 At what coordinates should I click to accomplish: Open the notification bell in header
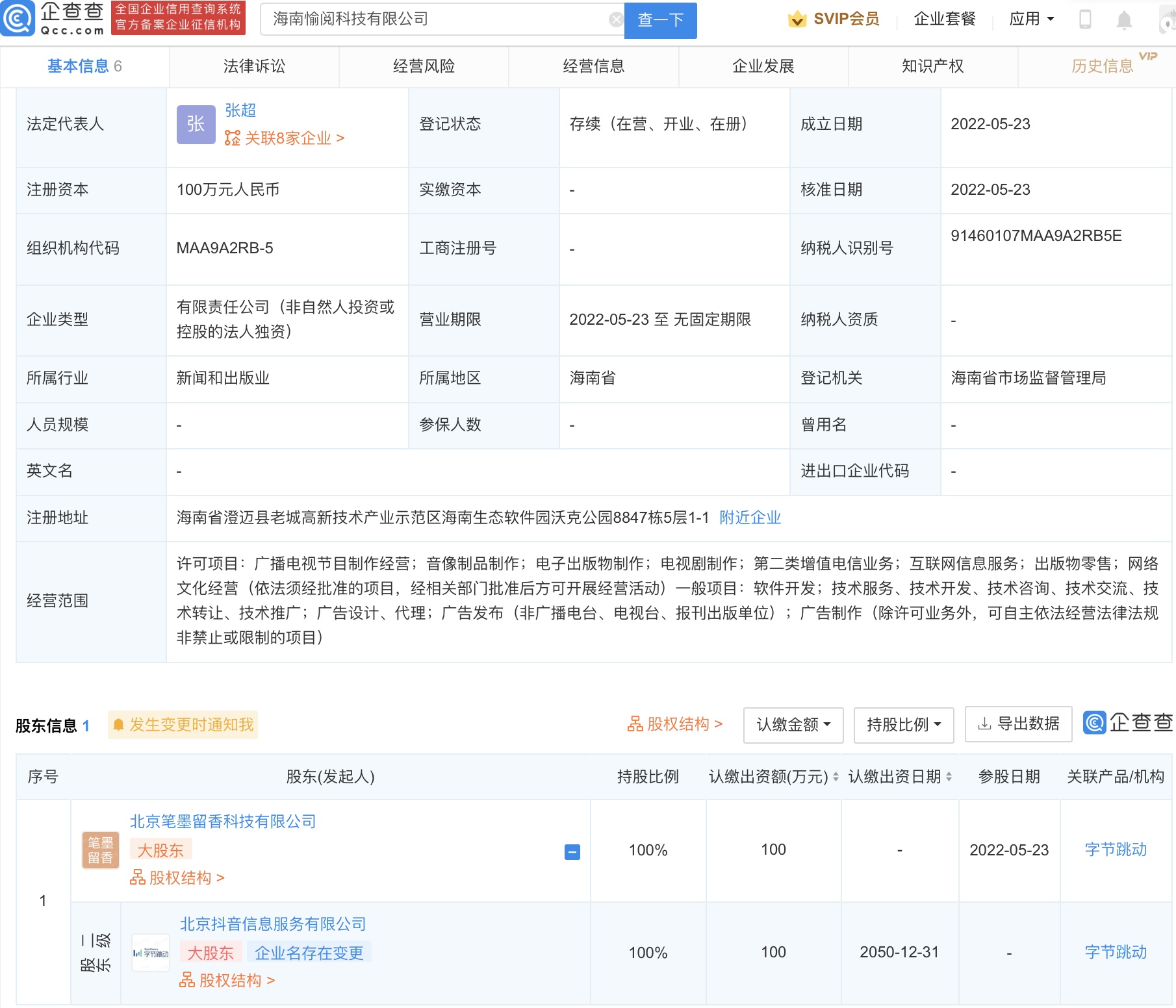1124,20
